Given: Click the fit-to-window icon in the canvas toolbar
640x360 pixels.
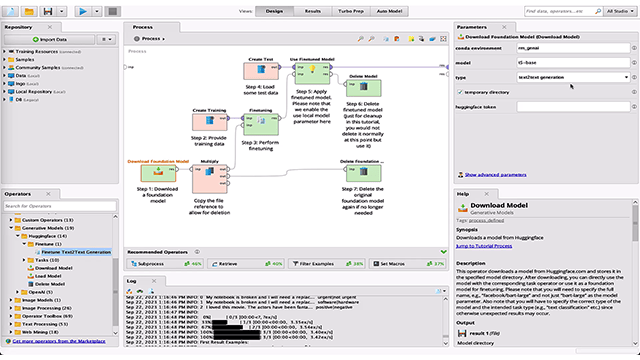Looking at the screenshot, I should click(x=443, y=39).
